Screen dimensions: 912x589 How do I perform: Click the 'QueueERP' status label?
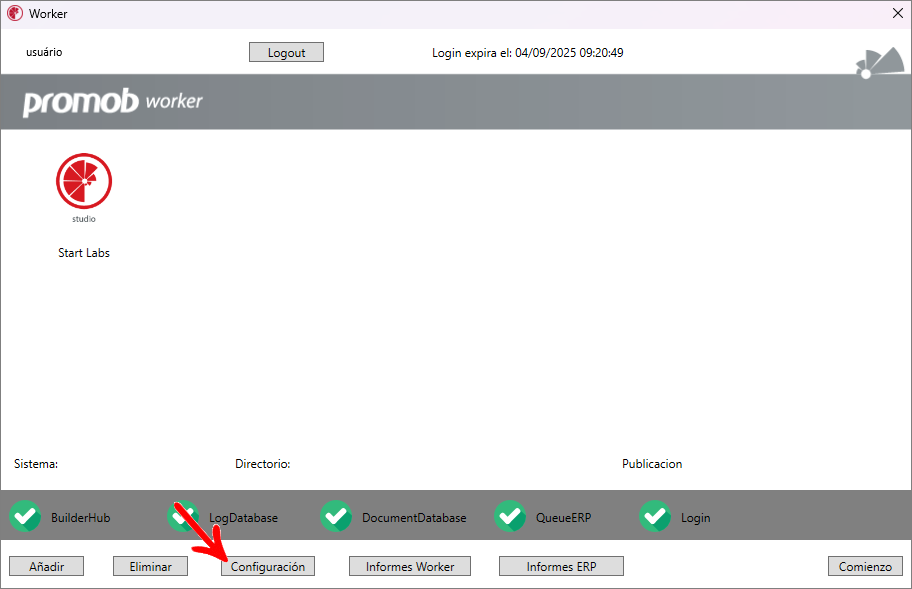coord(563,517)
